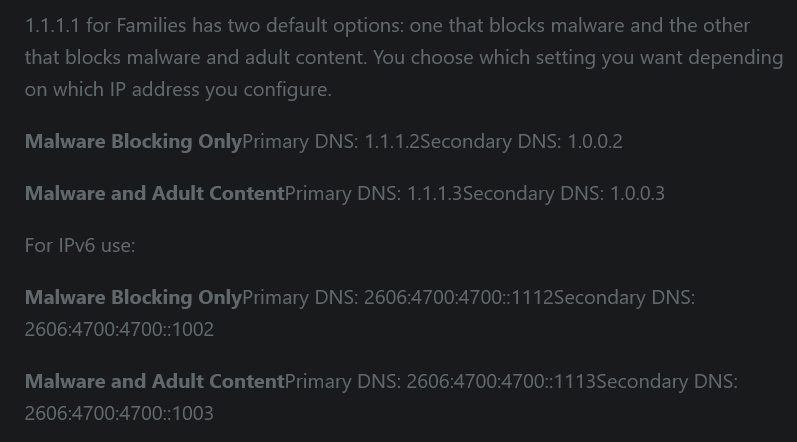Select the 2606:4700:4700::1002 IPv6 address

pos(119,329)
